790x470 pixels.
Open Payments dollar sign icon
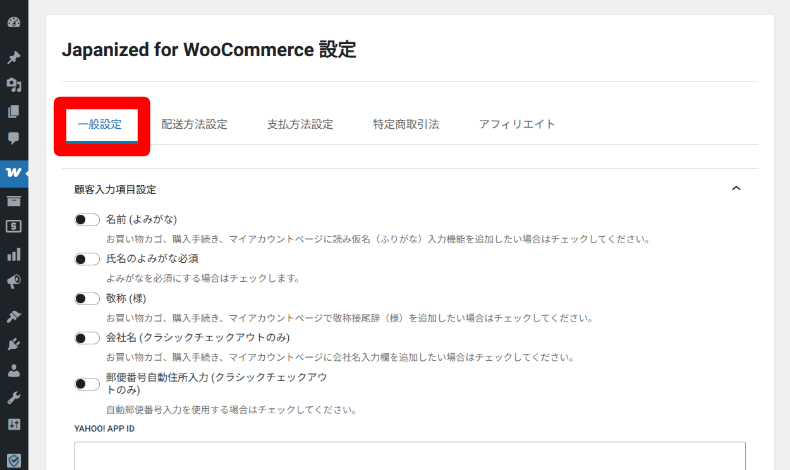[x=14, y=226]
